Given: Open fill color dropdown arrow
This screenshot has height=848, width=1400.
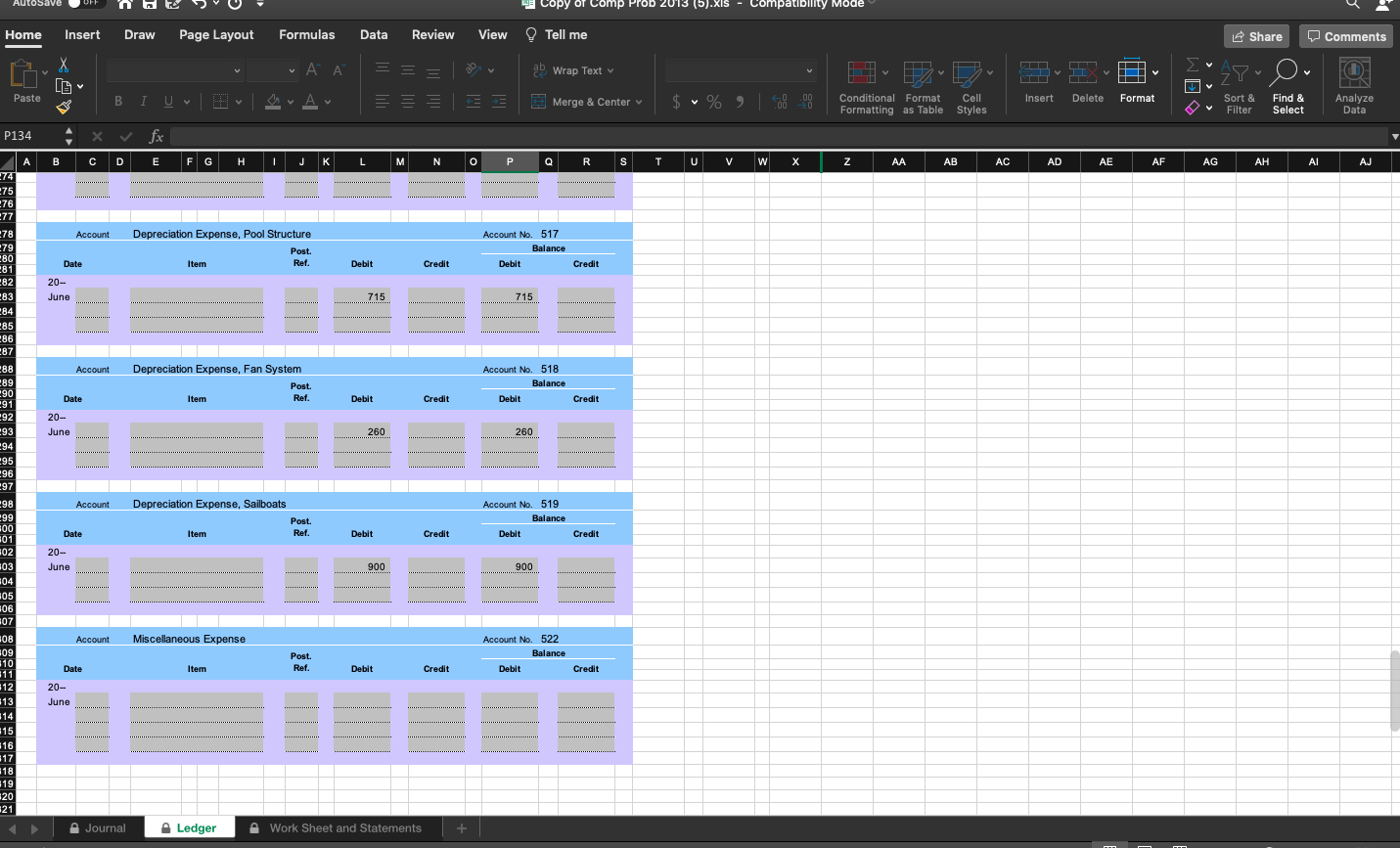Looking at the screenshot, I should 291,102.
